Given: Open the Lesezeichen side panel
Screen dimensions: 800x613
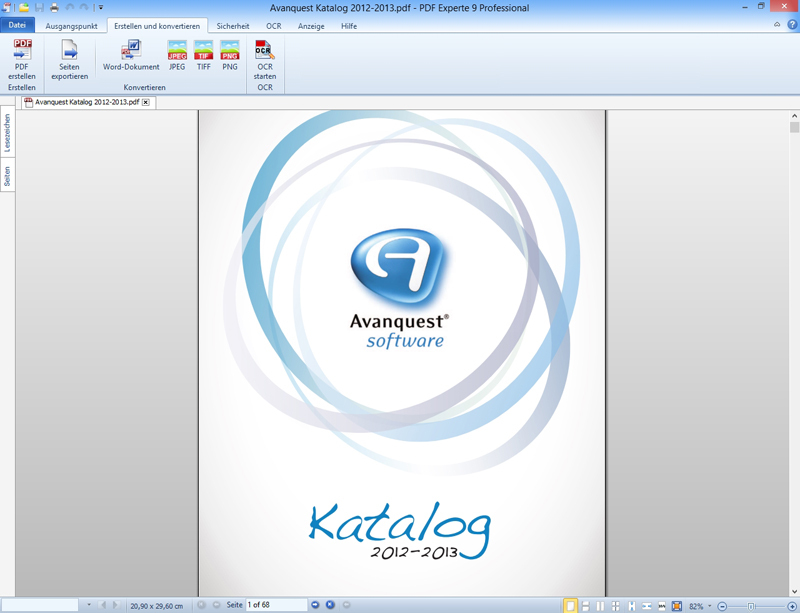Looking at the screenshot, I should click(x=7, y=132).
